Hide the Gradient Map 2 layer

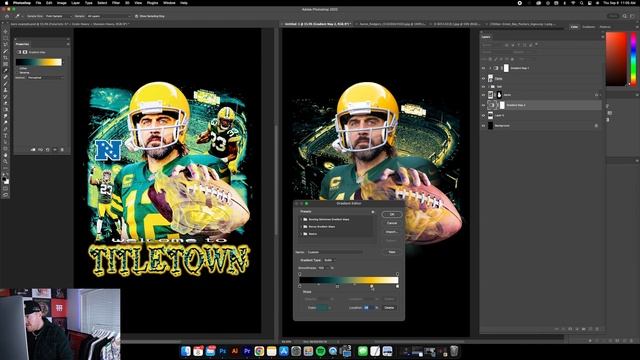pyautogui.click(x=483, y=105)
